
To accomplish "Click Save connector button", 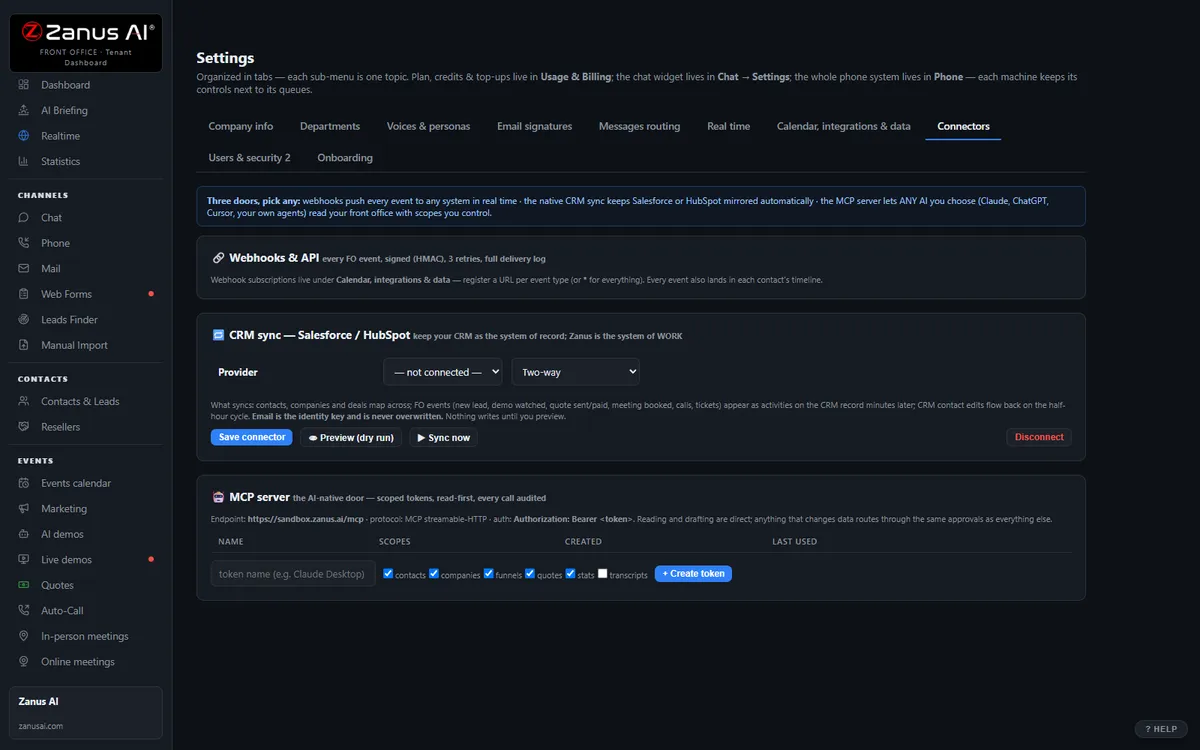I will click(x=252, y=437).
